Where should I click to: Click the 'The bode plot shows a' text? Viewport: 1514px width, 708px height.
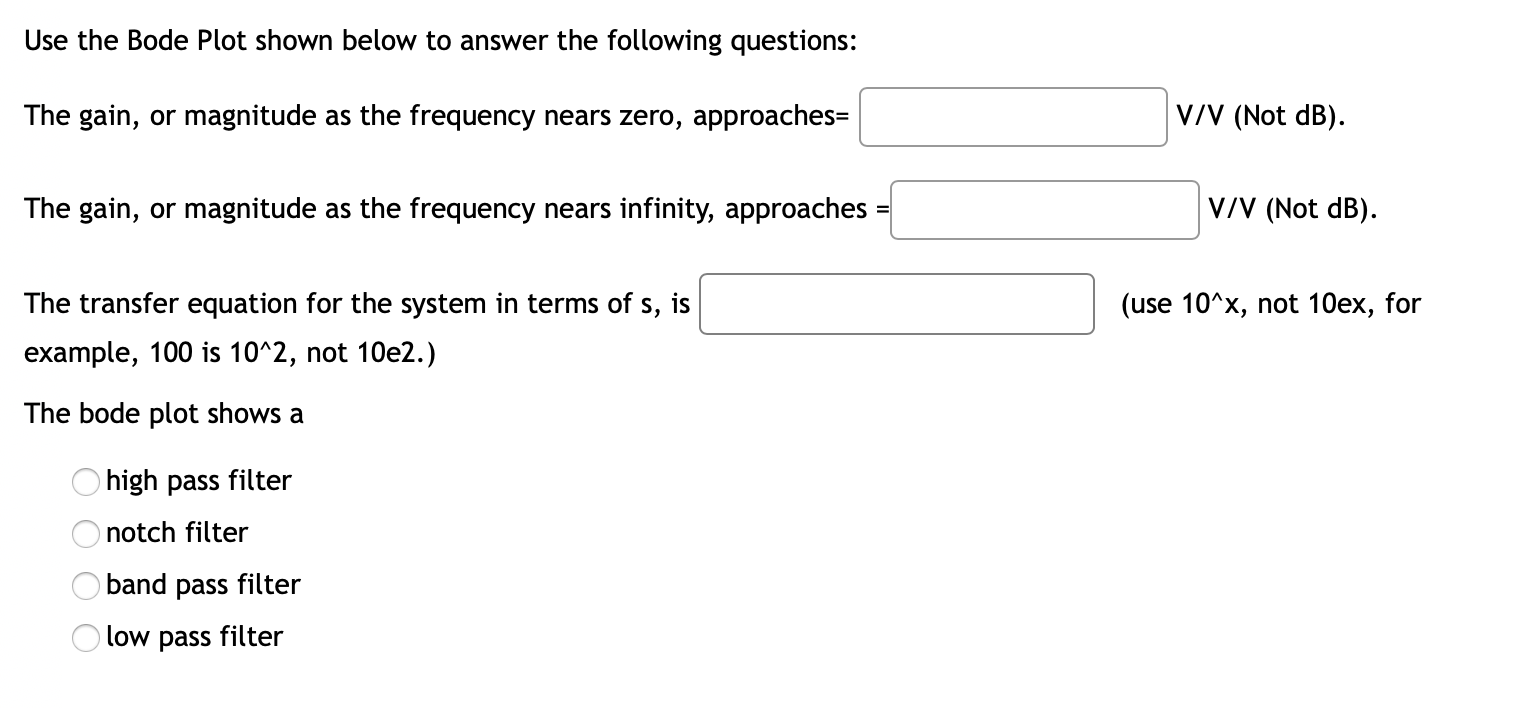point(164,413)
